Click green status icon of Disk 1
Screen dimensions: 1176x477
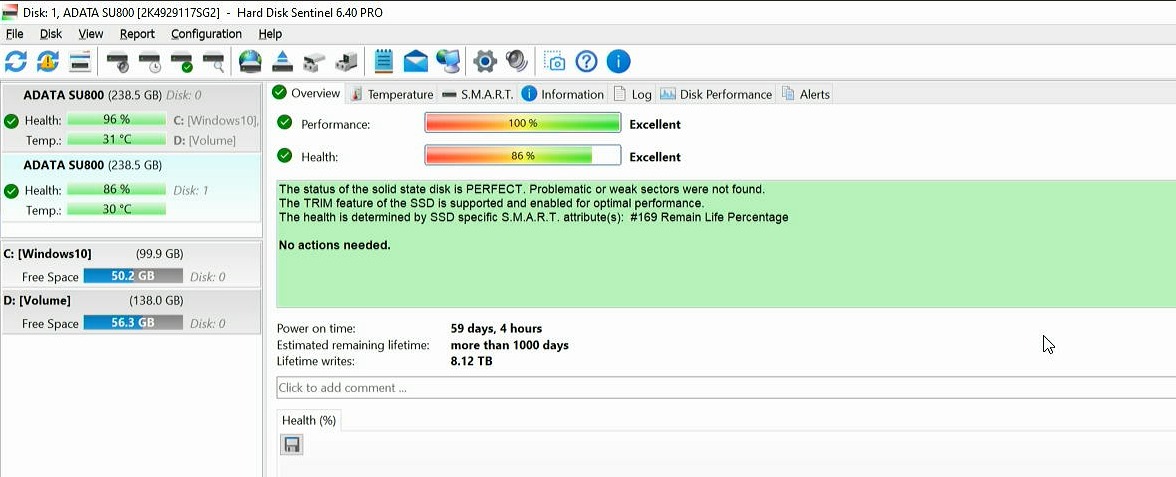(x=11, y=191)
